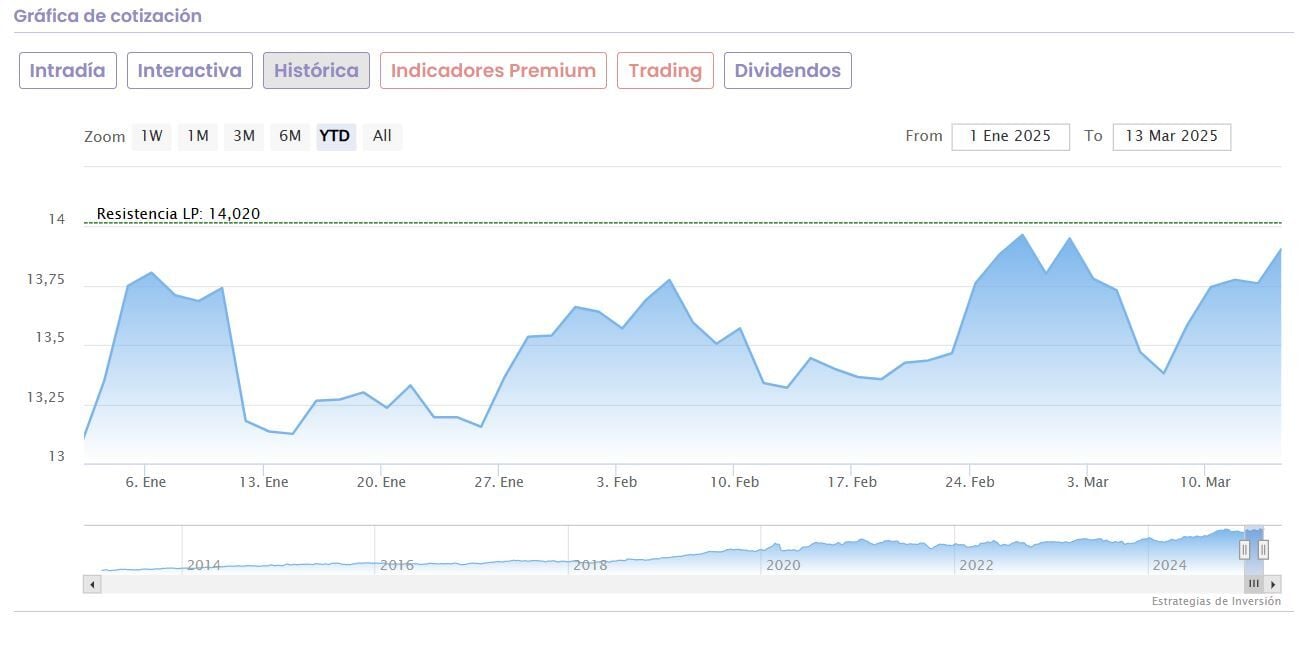Click the navigator scrollbar right arrow

coord(1273,584)
